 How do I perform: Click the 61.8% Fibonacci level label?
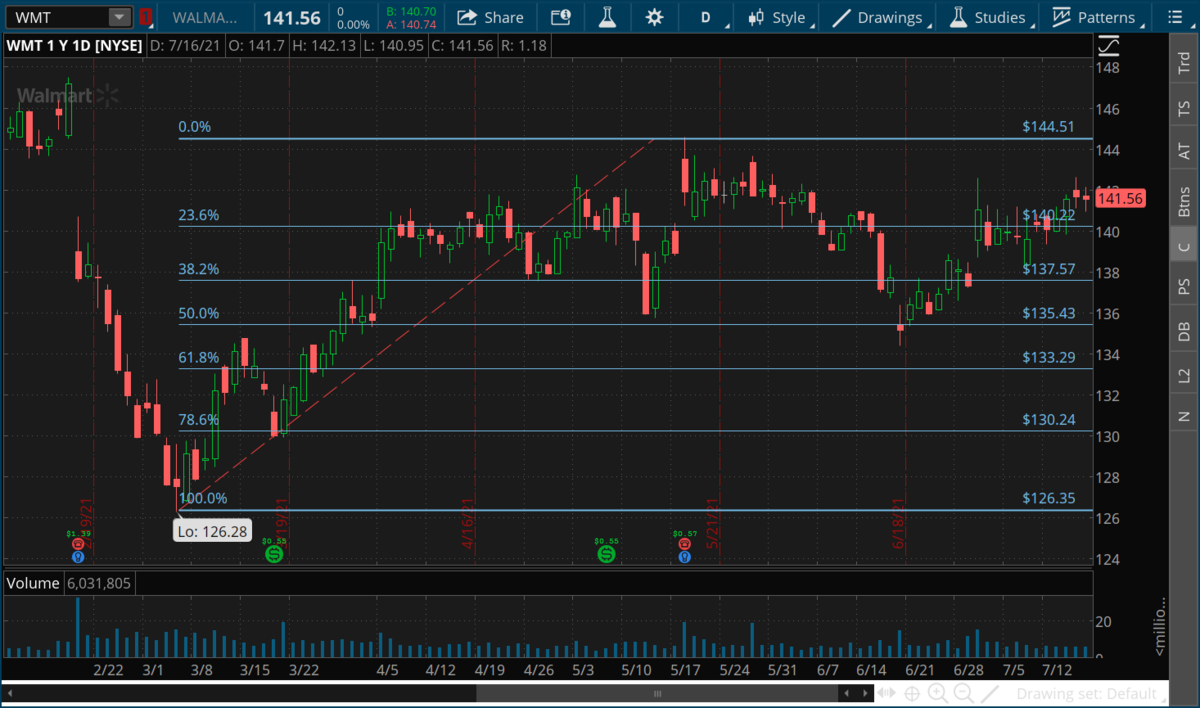198,357
